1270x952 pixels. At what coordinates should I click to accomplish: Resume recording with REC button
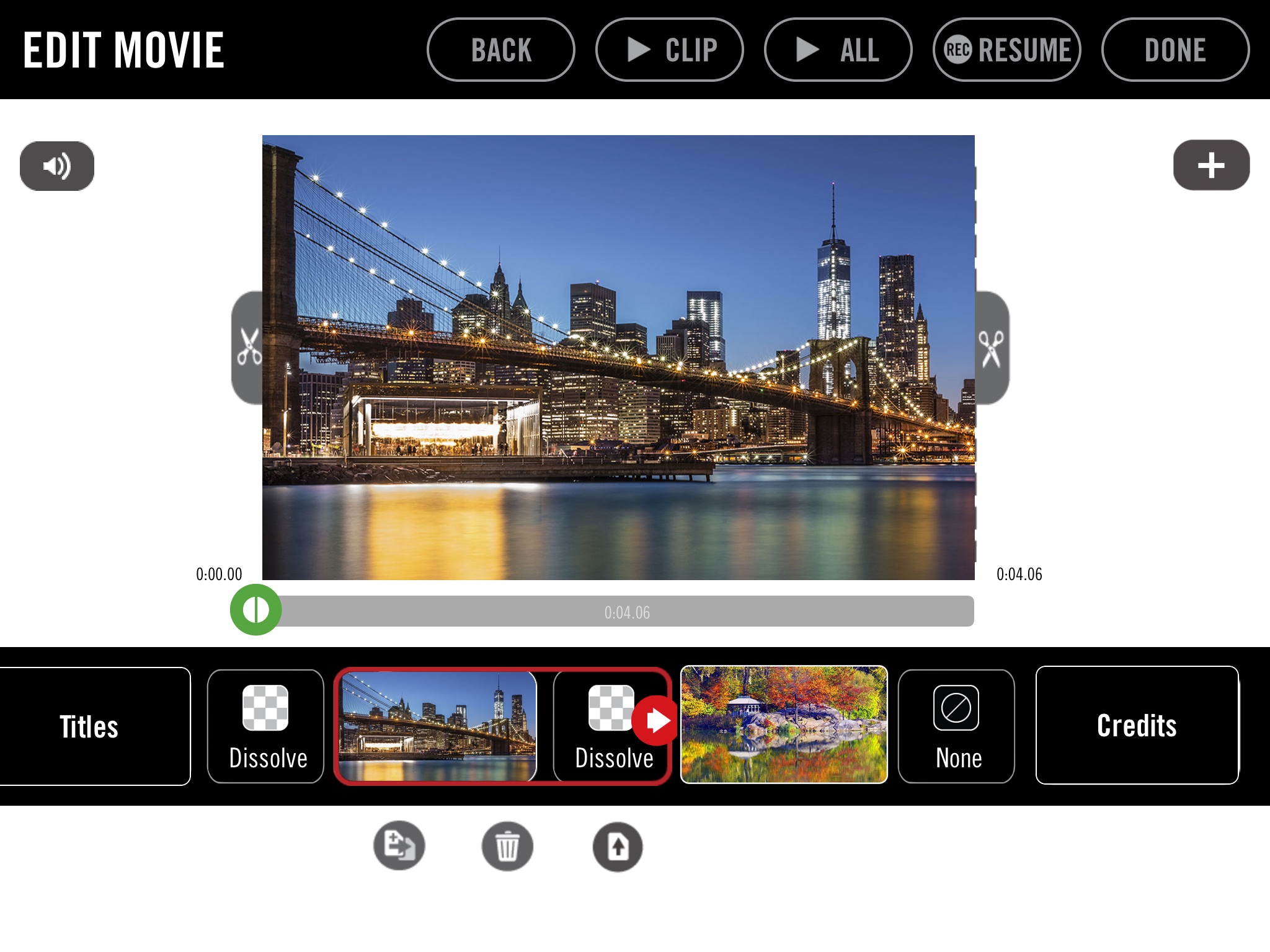click(1006, 47)
